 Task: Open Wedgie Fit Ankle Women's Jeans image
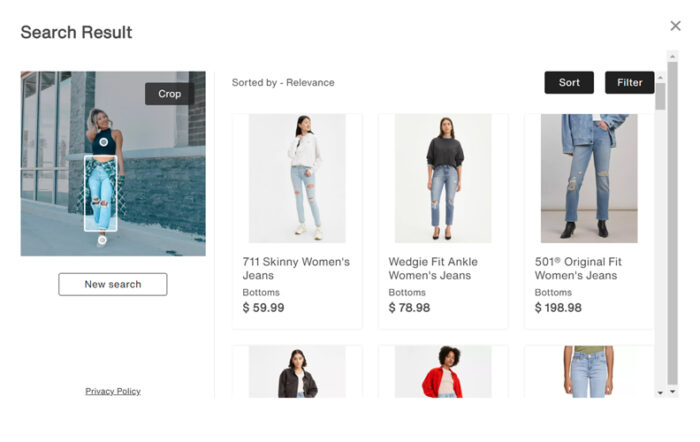443,179
